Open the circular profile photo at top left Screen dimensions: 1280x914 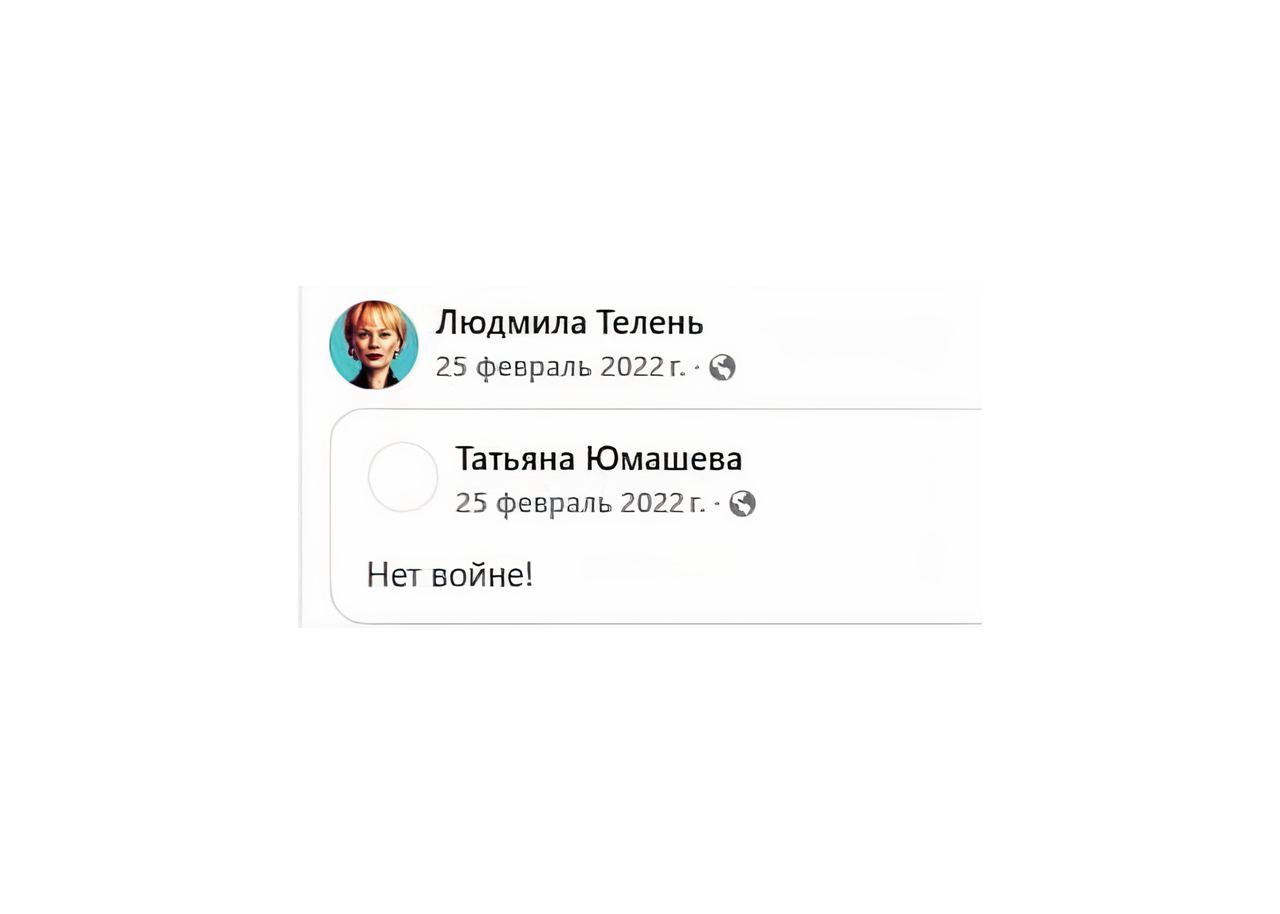pos(374,344)
